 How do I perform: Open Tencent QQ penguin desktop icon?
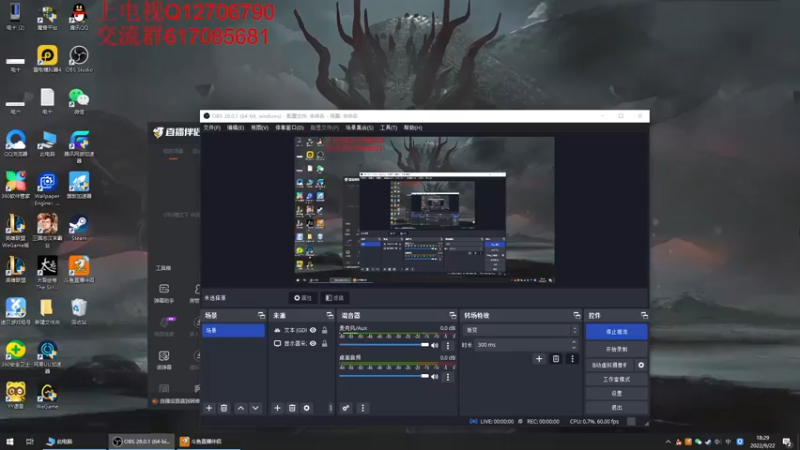(x=79, y=16)
